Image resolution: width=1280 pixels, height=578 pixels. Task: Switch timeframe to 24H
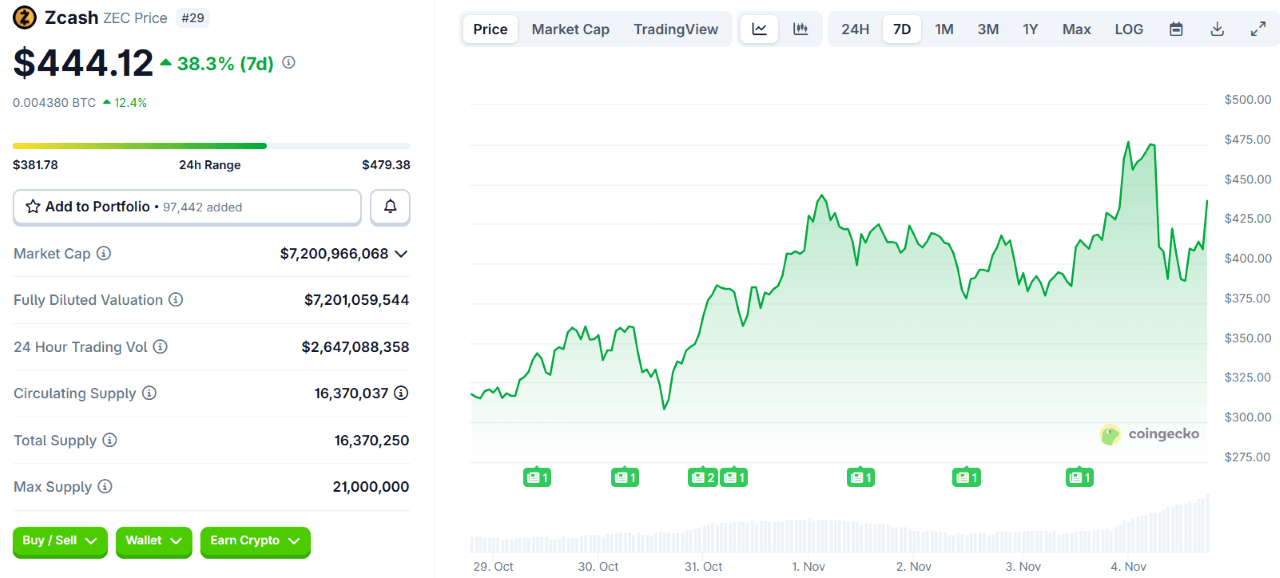(854, 29)
